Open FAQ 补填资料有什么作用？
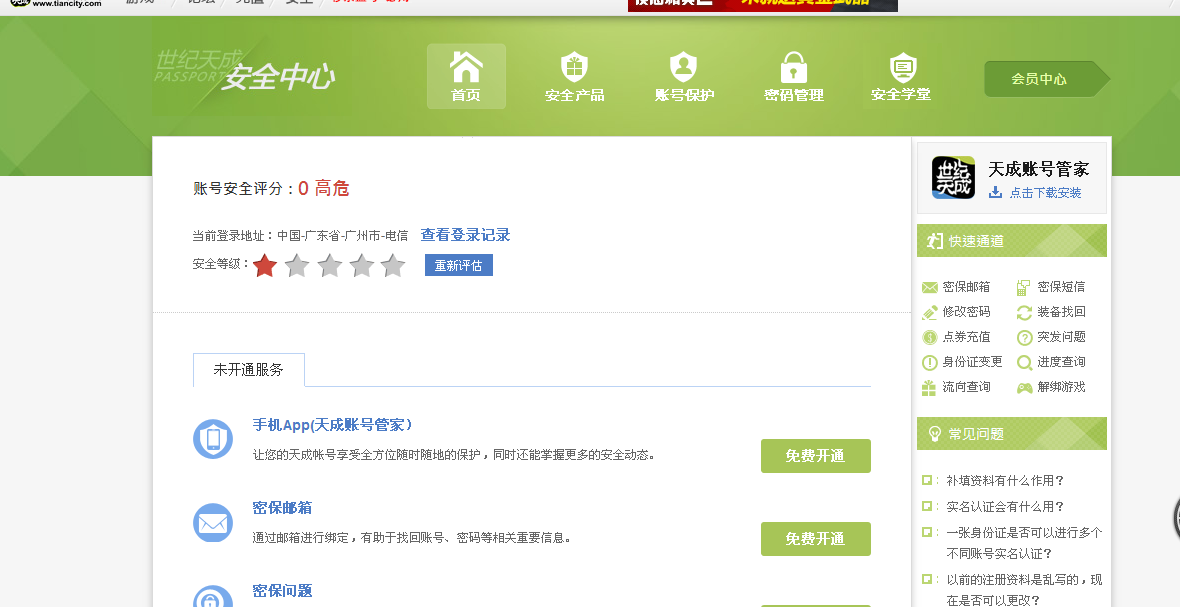The width and height of the screenshot is (1180, 607). (1005, 481)
